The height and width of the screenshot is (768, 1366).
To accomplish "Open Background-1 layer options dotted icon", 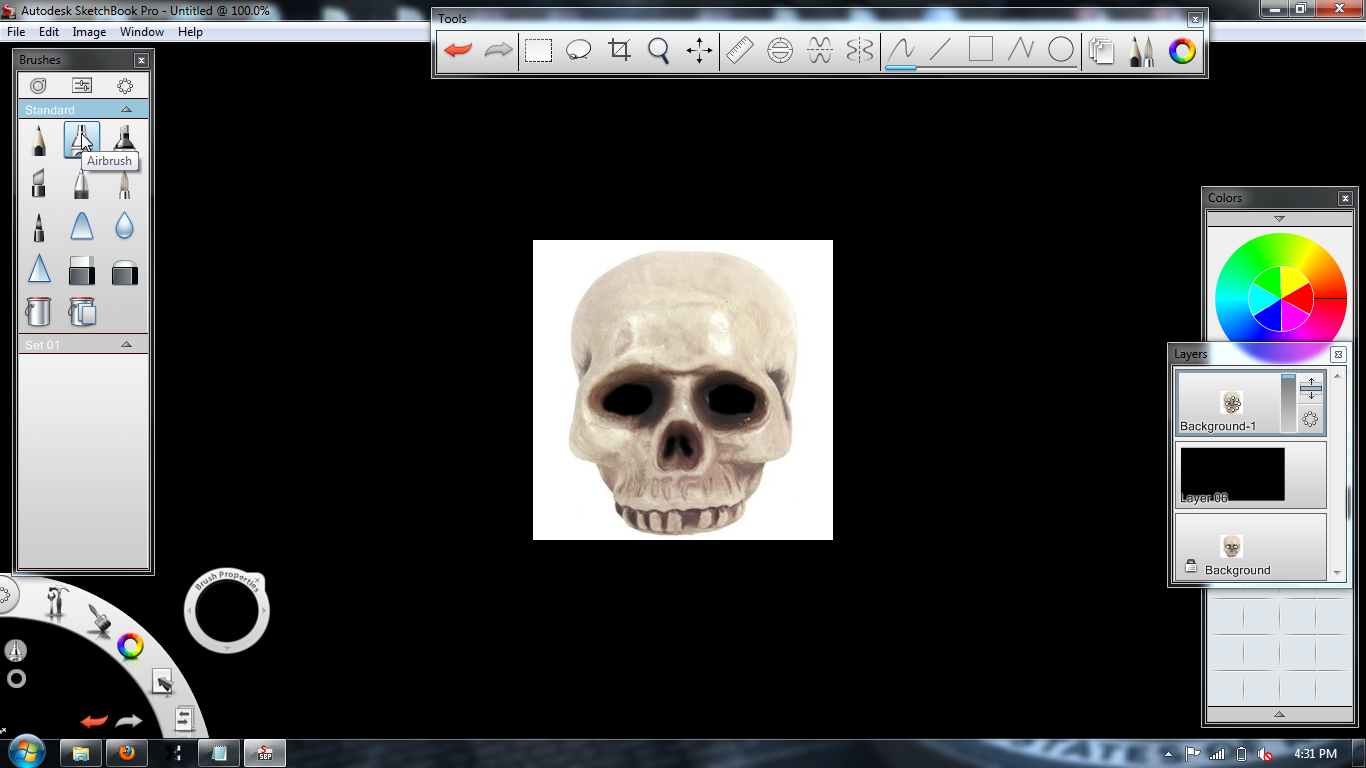I will [x=1311, y=420].
